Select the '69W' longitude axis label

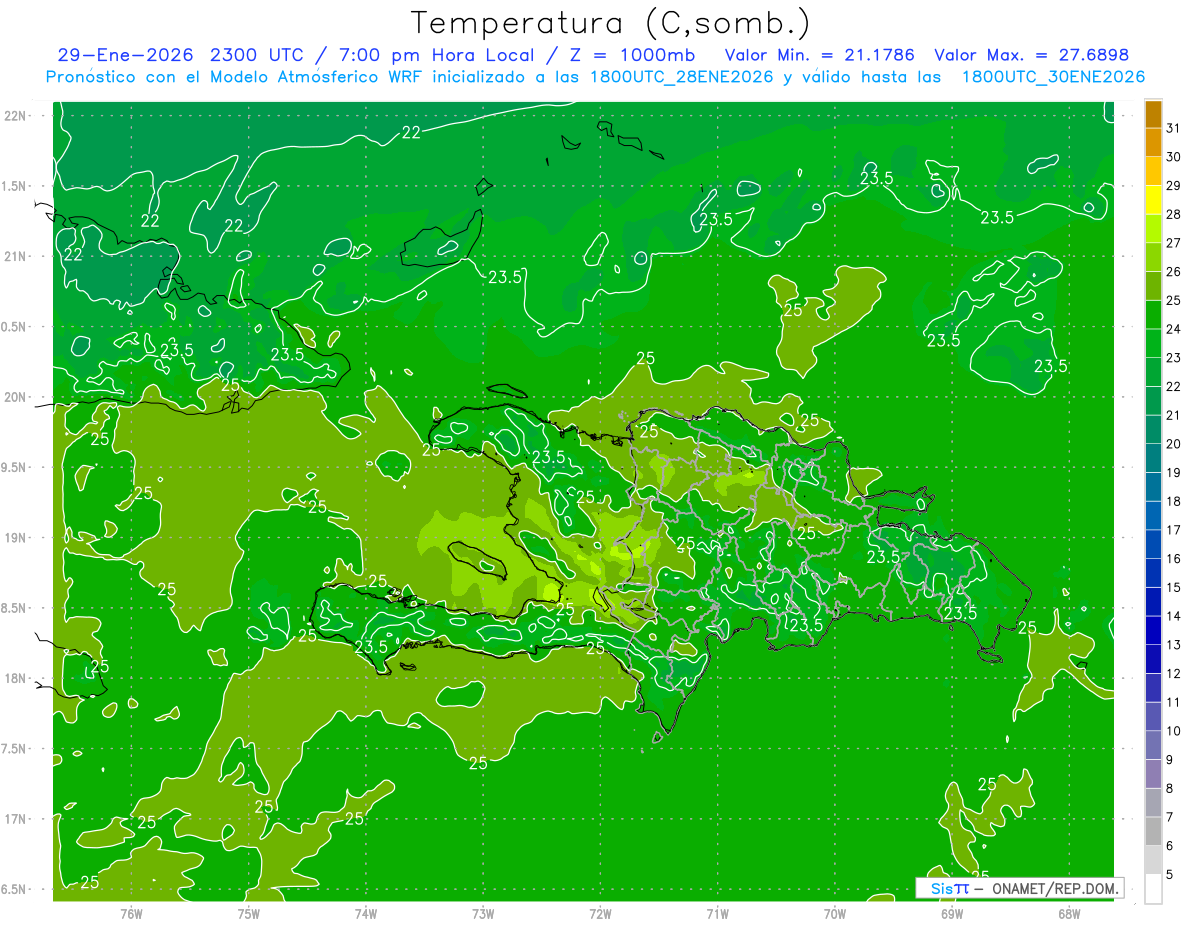coord(952,913)
